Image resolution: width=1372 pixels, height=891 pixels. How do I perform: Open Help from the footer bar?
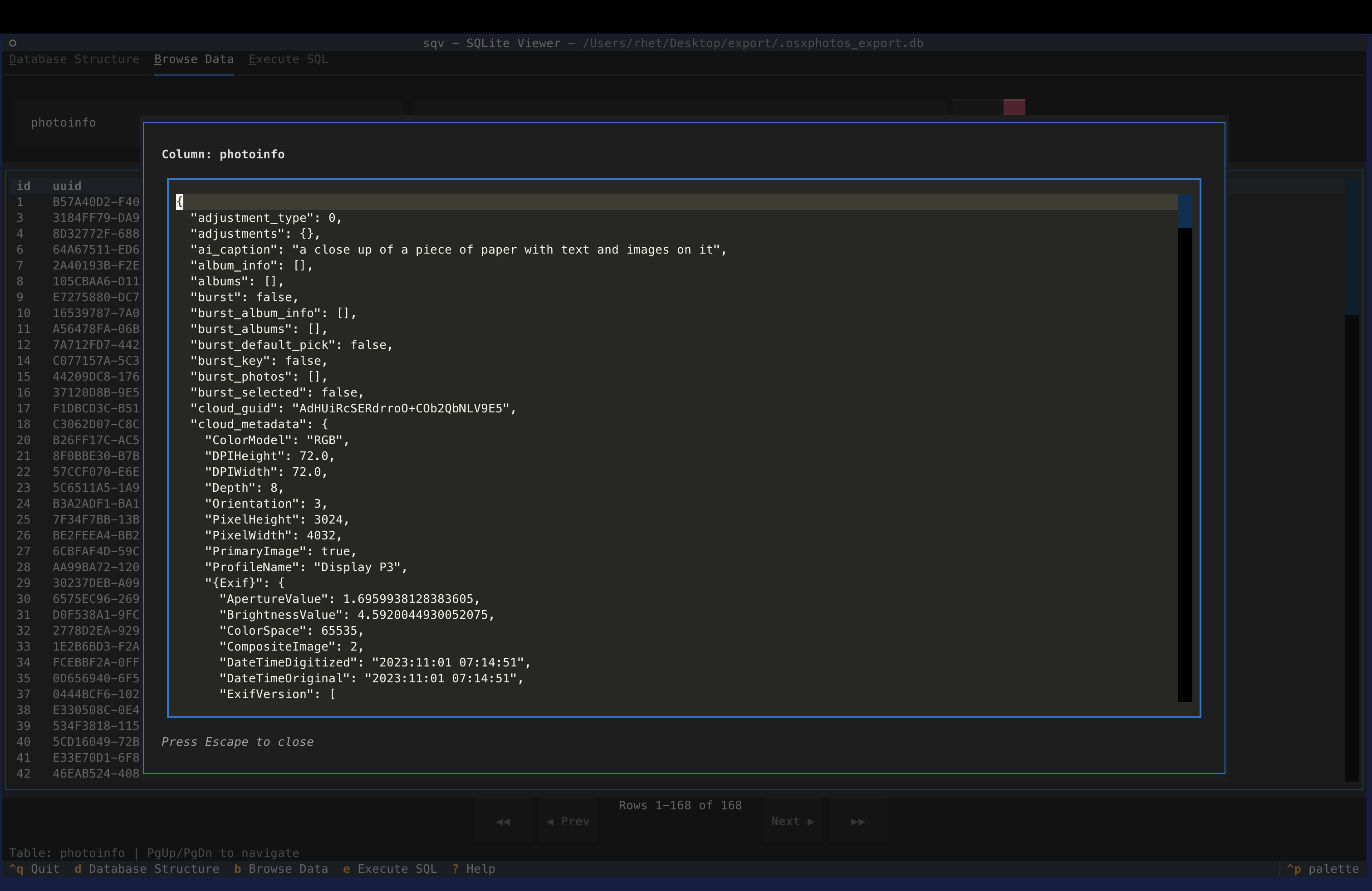[x=473, y=868]
